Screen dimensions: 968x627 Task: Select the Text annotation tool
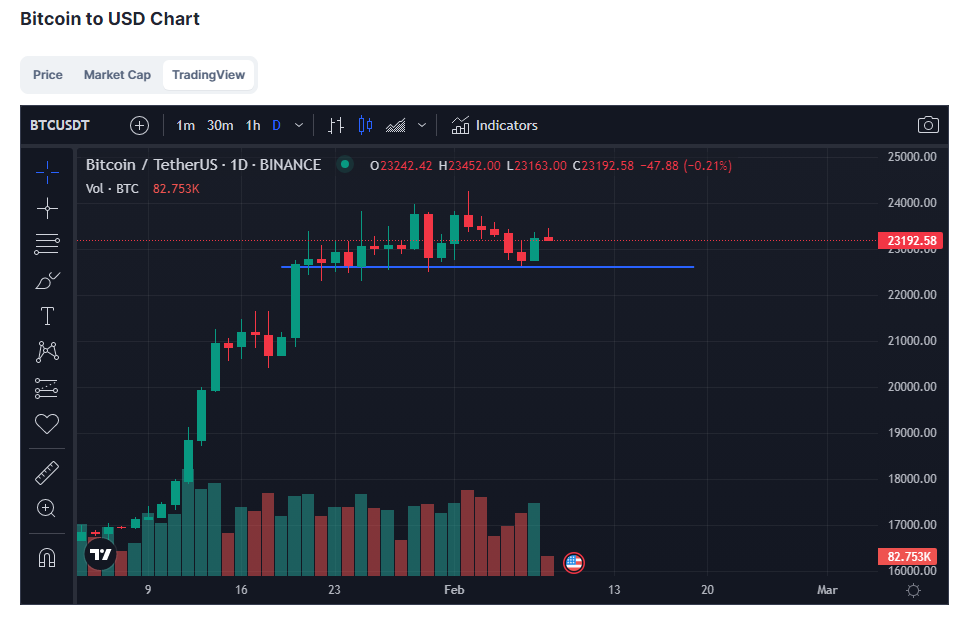(47, 316)
